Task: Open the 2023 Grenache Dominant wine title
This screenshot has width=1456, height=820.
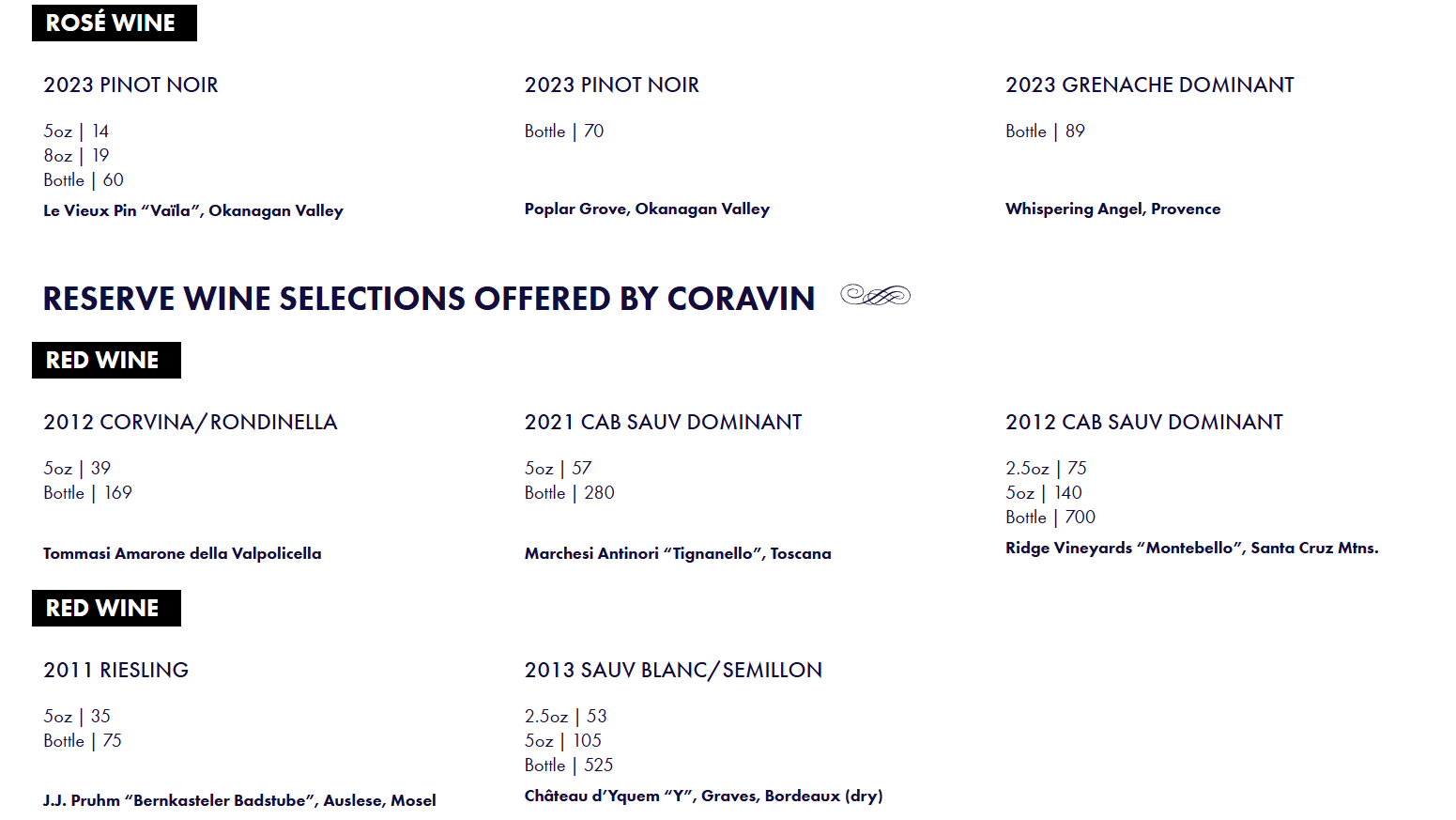Action: pos(1149,85)
